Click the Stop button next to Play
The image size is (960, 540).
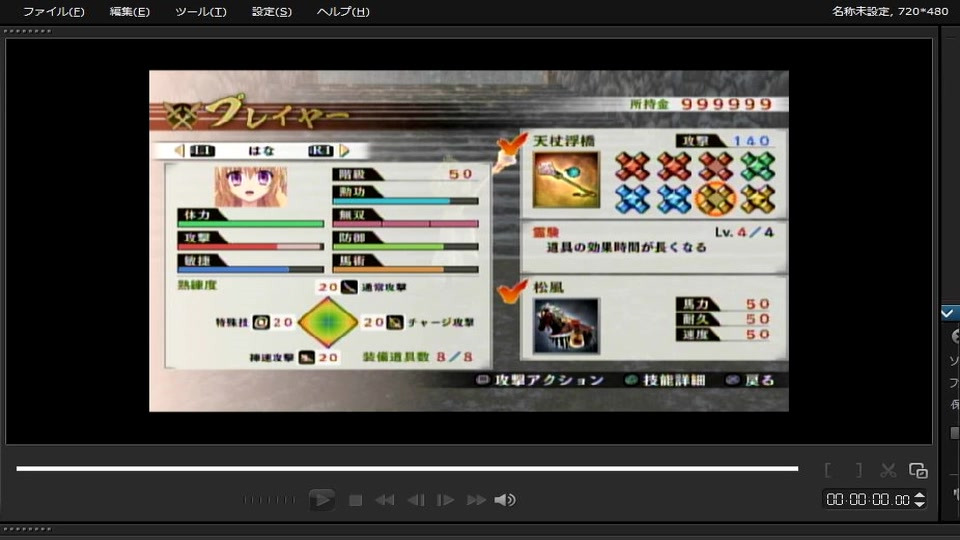pyautogui.click(x=355, y=500)
